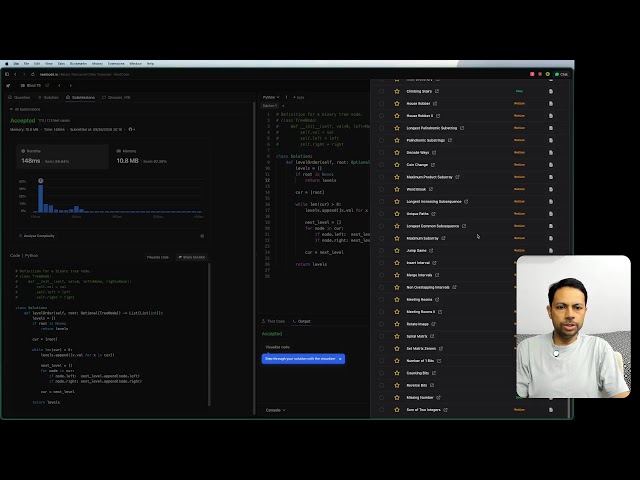Image resolution: width=640 pixels, height=480 pixels.
Task: Mark Maximum Product Subarray as completed
Action: [381, 177]
